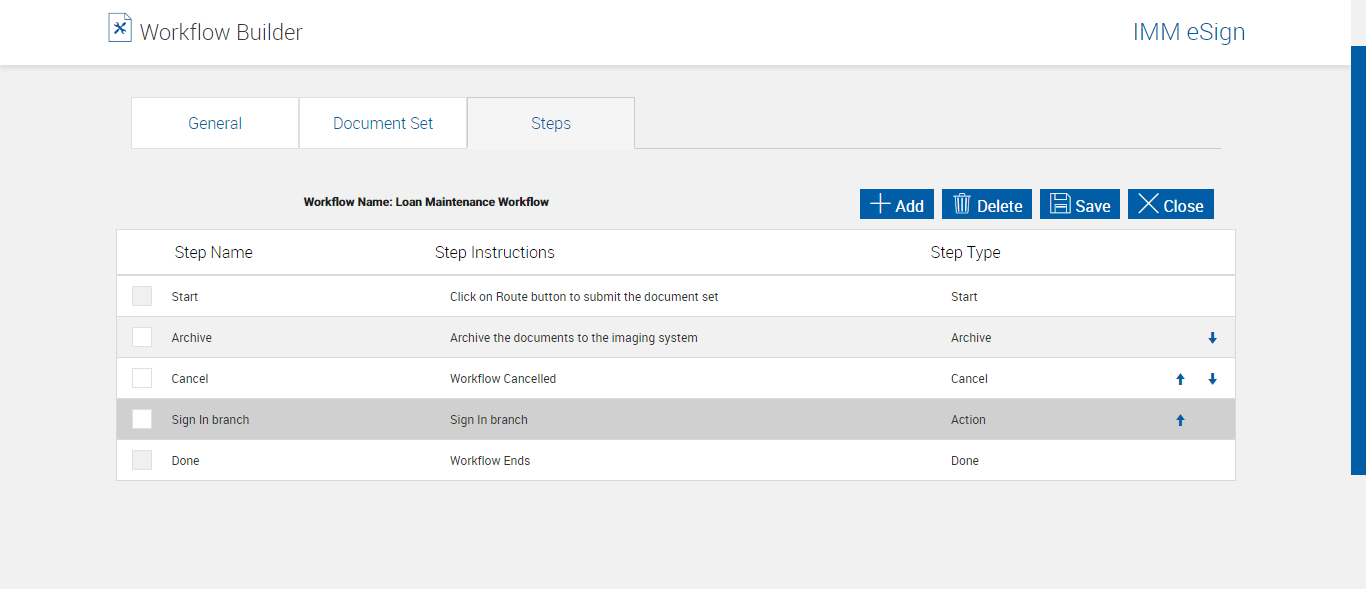This screenshot has width=1366, height=589.
Task: Click the Workflow Builder logo icon
Action: [120, 28]
